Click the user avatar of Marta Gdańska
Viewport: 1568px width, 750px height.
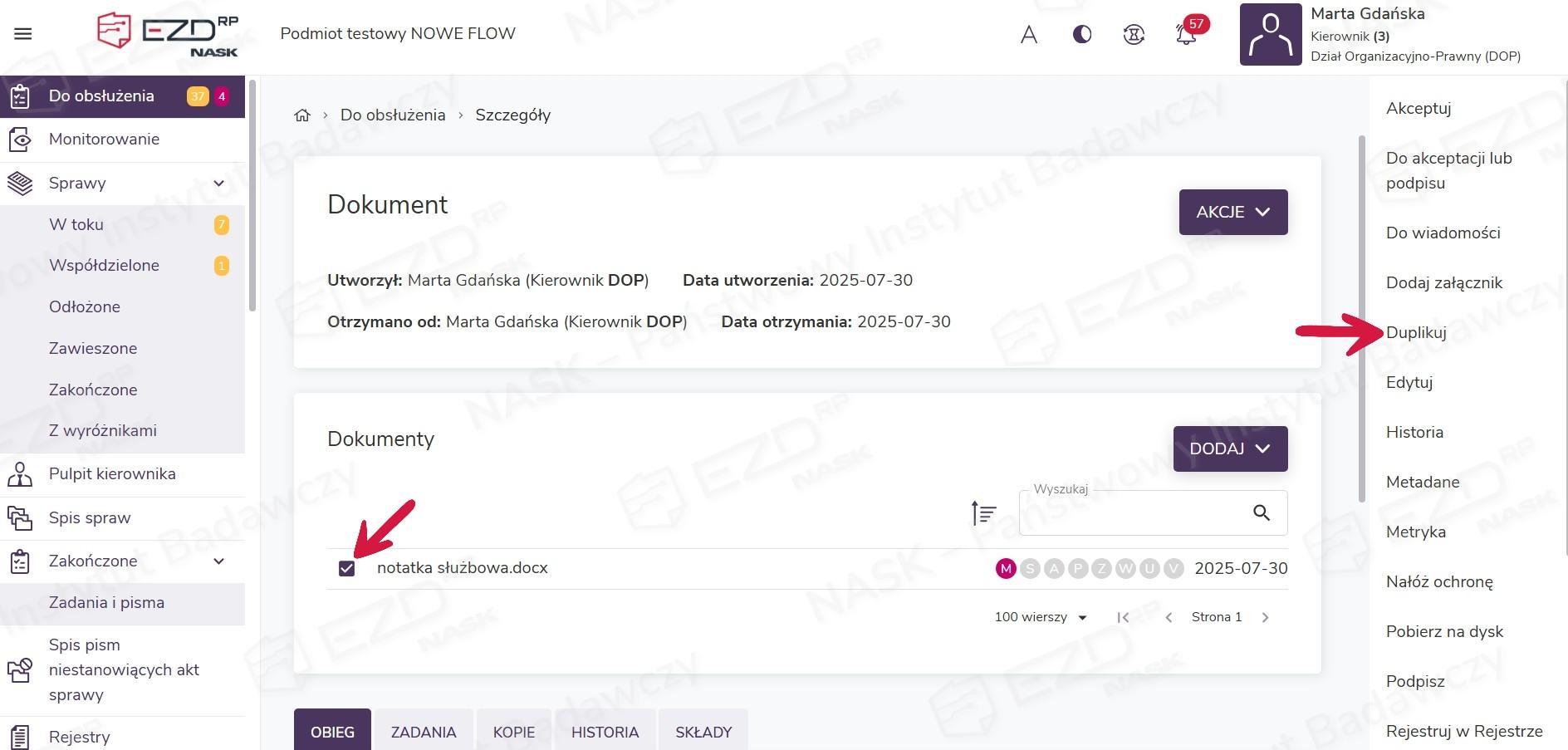click(1270, 35)
